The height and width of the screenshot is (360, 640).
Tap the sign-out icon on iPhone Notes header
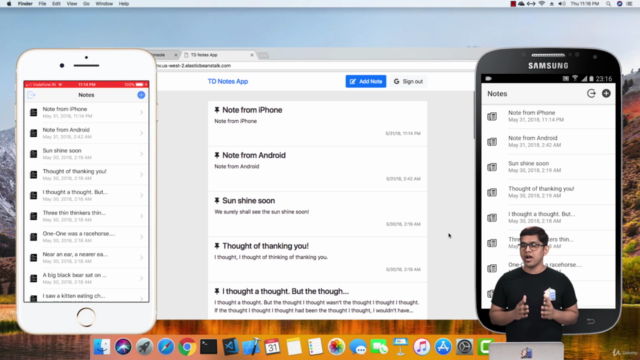[31, 95]
